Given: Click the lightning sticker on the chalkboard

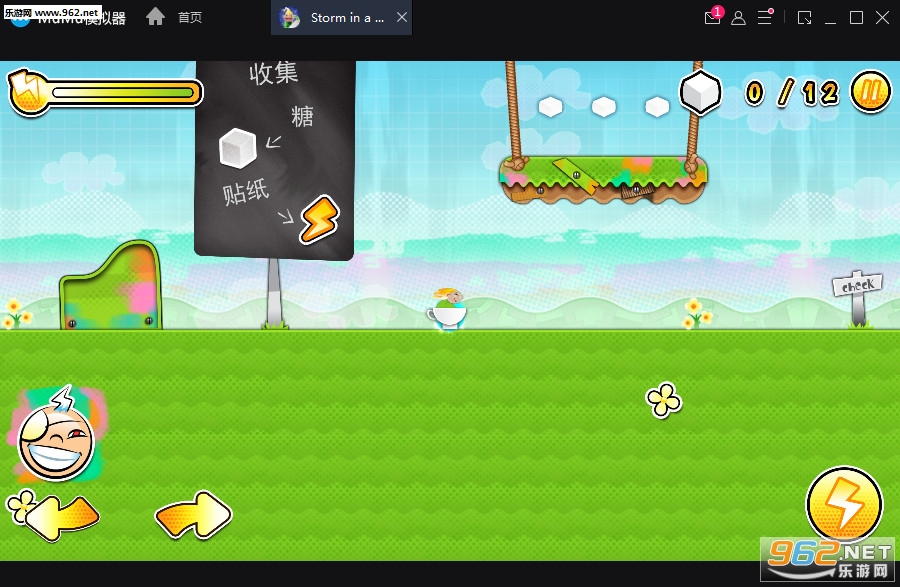Looking at the screenshot, I should [x=320, y=219].
